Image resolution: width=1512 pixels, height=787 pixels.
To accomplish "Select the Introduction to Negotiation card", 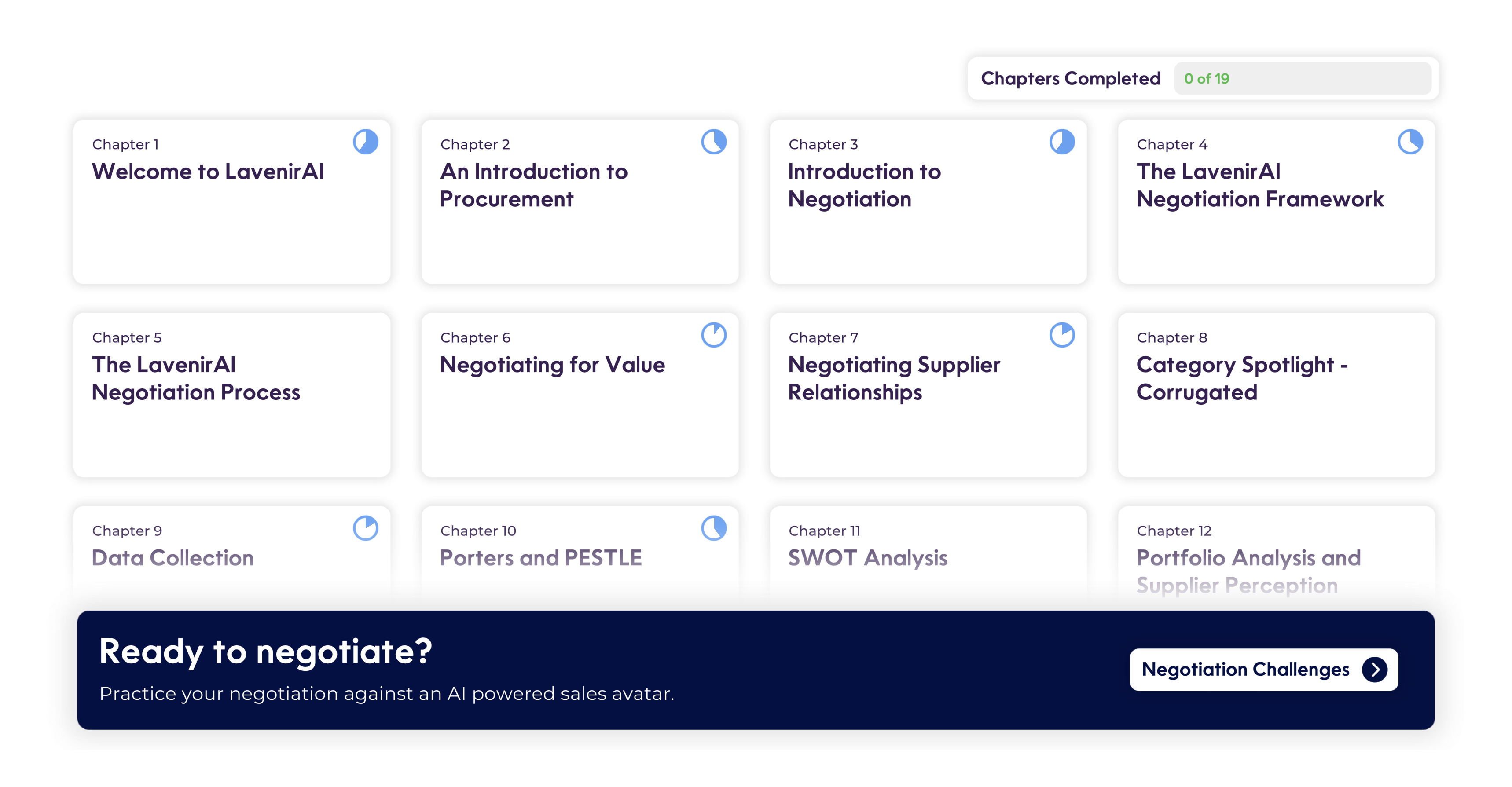I will click(928, 202).
